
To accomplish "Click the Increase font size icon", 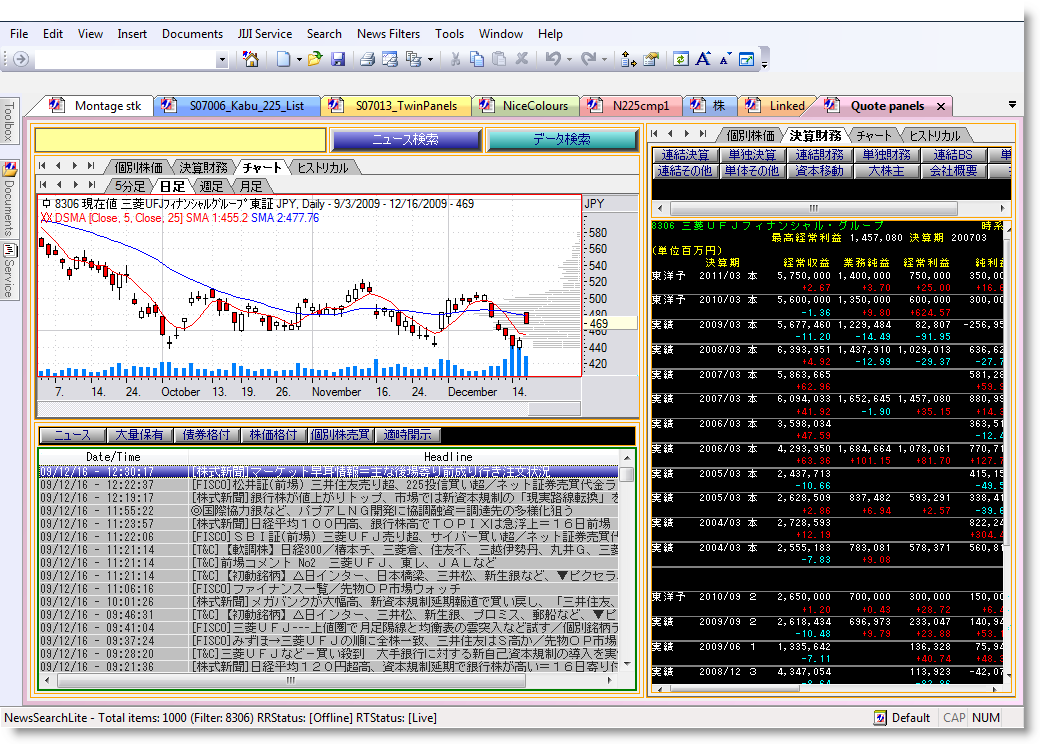I will point(703,58).
